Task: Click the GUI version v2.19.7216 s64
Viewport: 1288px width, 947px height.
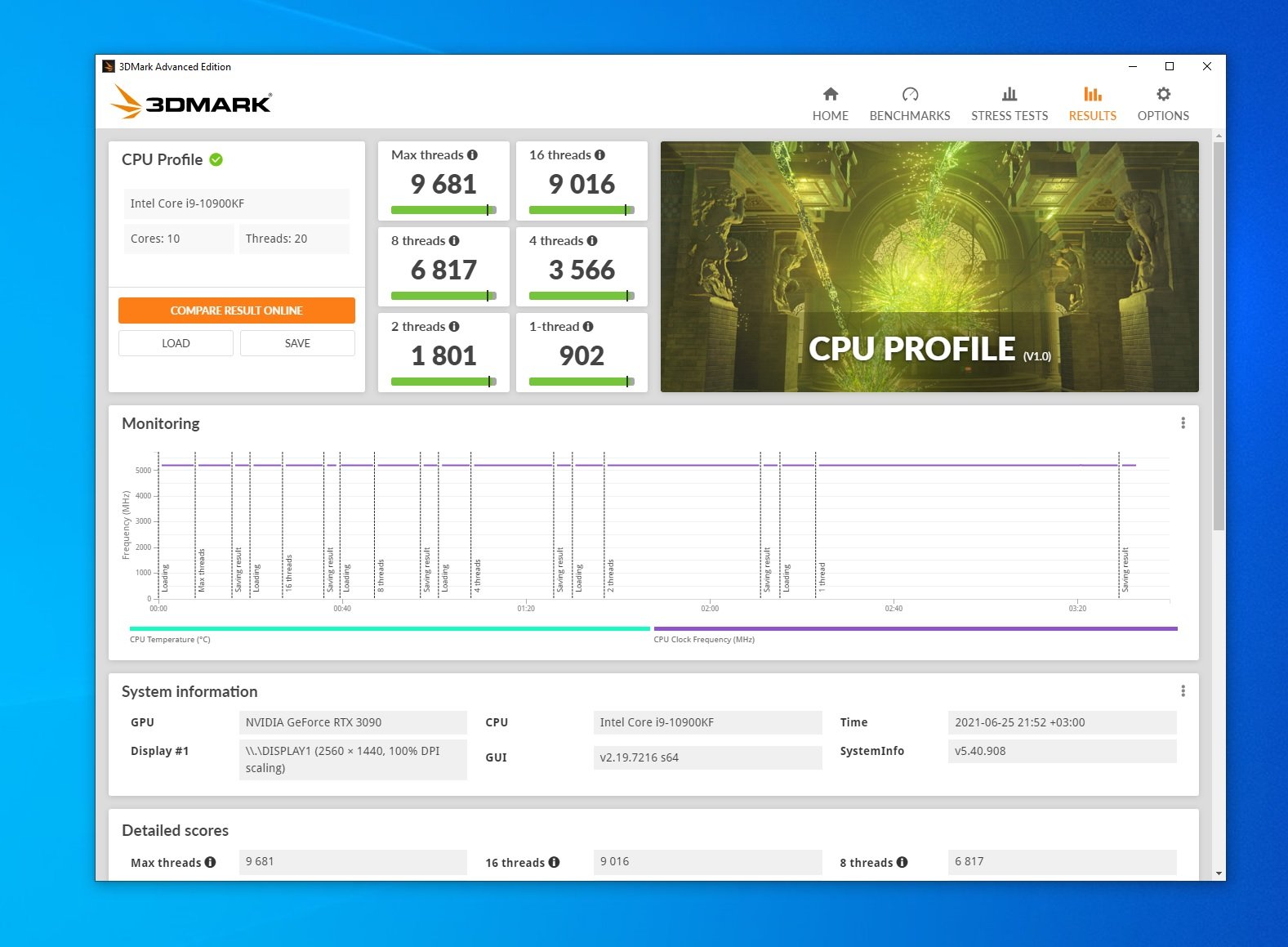Action: point(707,757)
